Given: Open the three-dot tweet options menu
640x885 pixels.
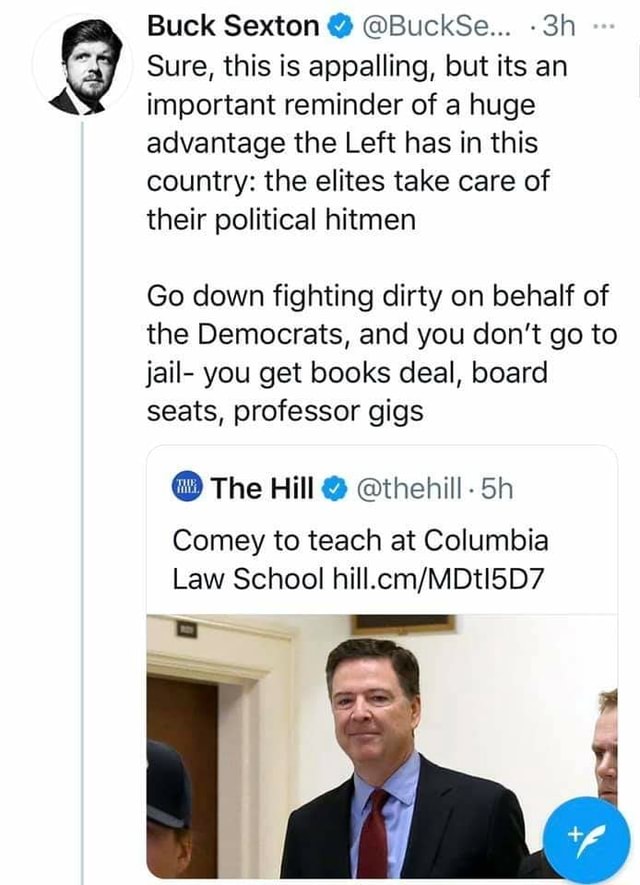Looking at the screenshot, I should pos(603,27).
